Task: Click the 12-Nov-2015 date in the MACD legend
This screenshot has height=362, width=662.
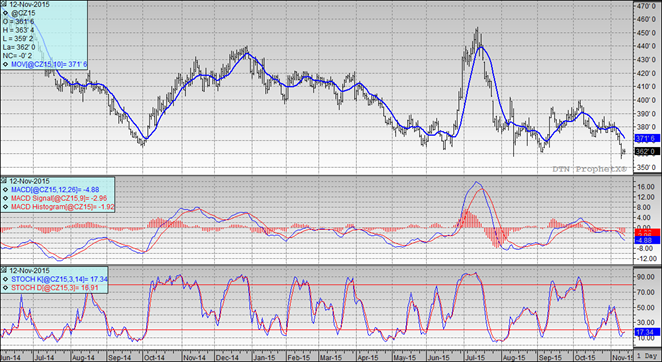Action: tap(29, 181)
